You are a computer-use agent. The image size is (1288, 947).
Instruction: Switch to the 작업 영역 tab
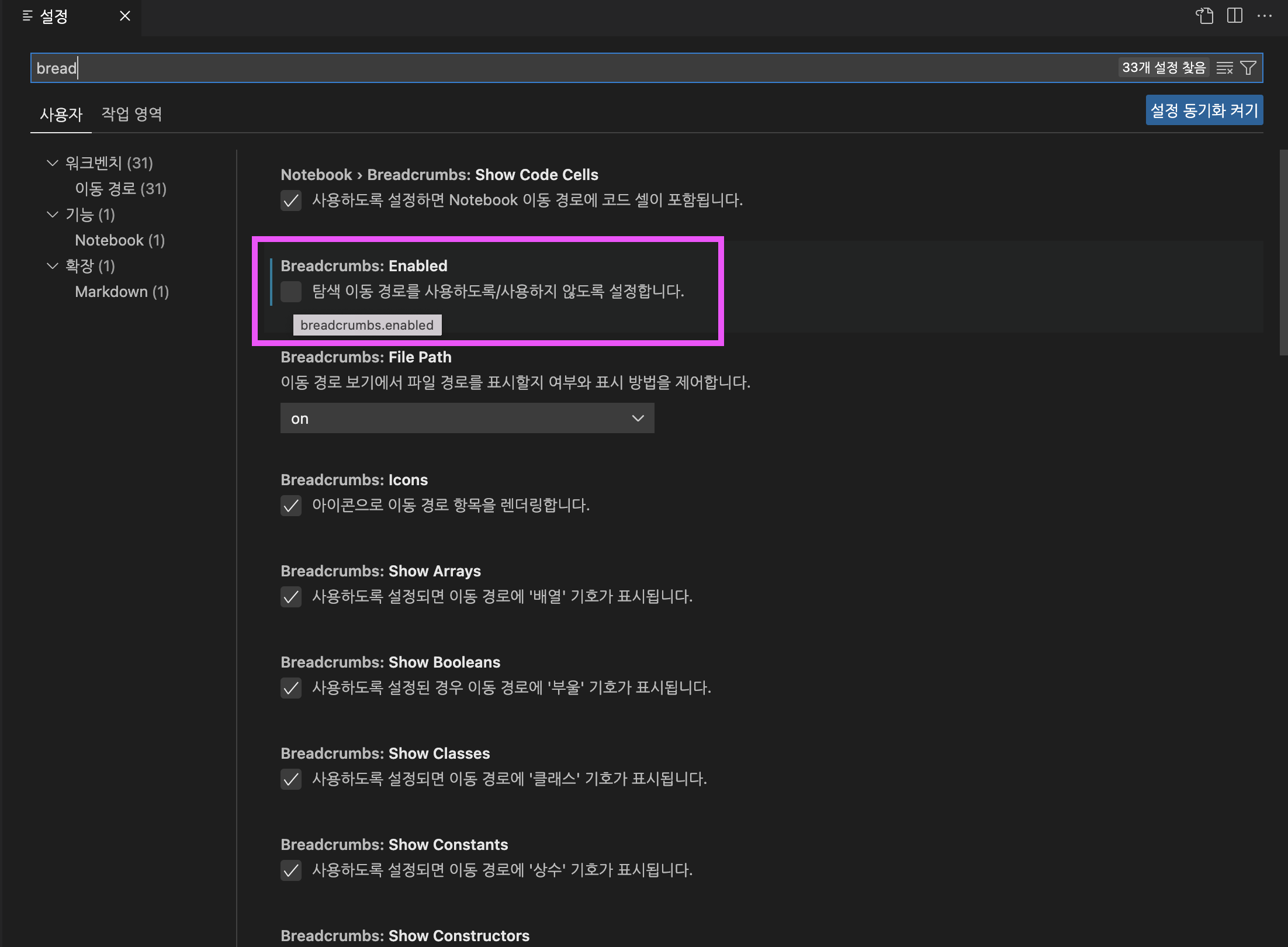[132, 114]
